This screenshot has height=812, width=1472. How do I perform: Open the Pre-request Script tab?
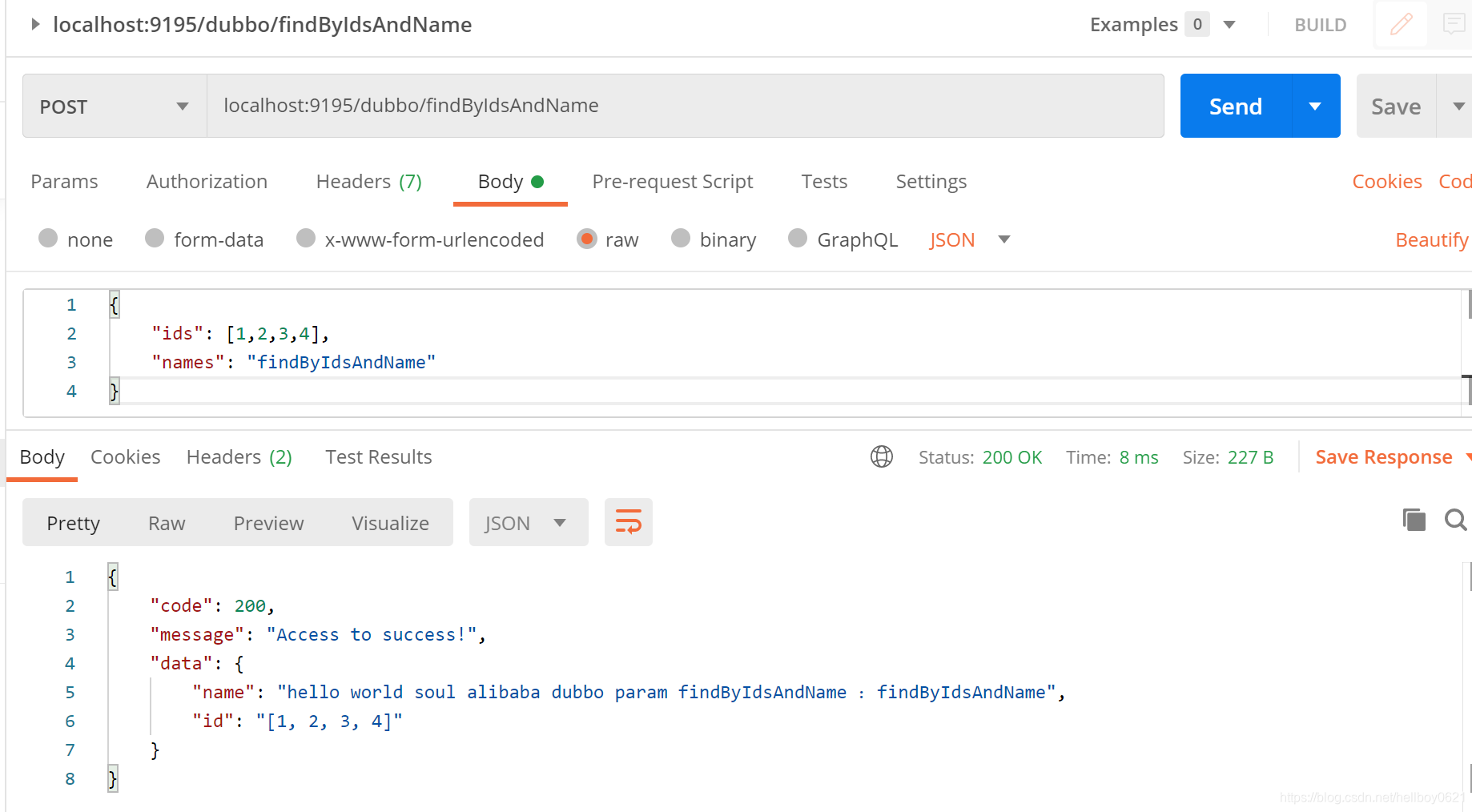[672, 182]
